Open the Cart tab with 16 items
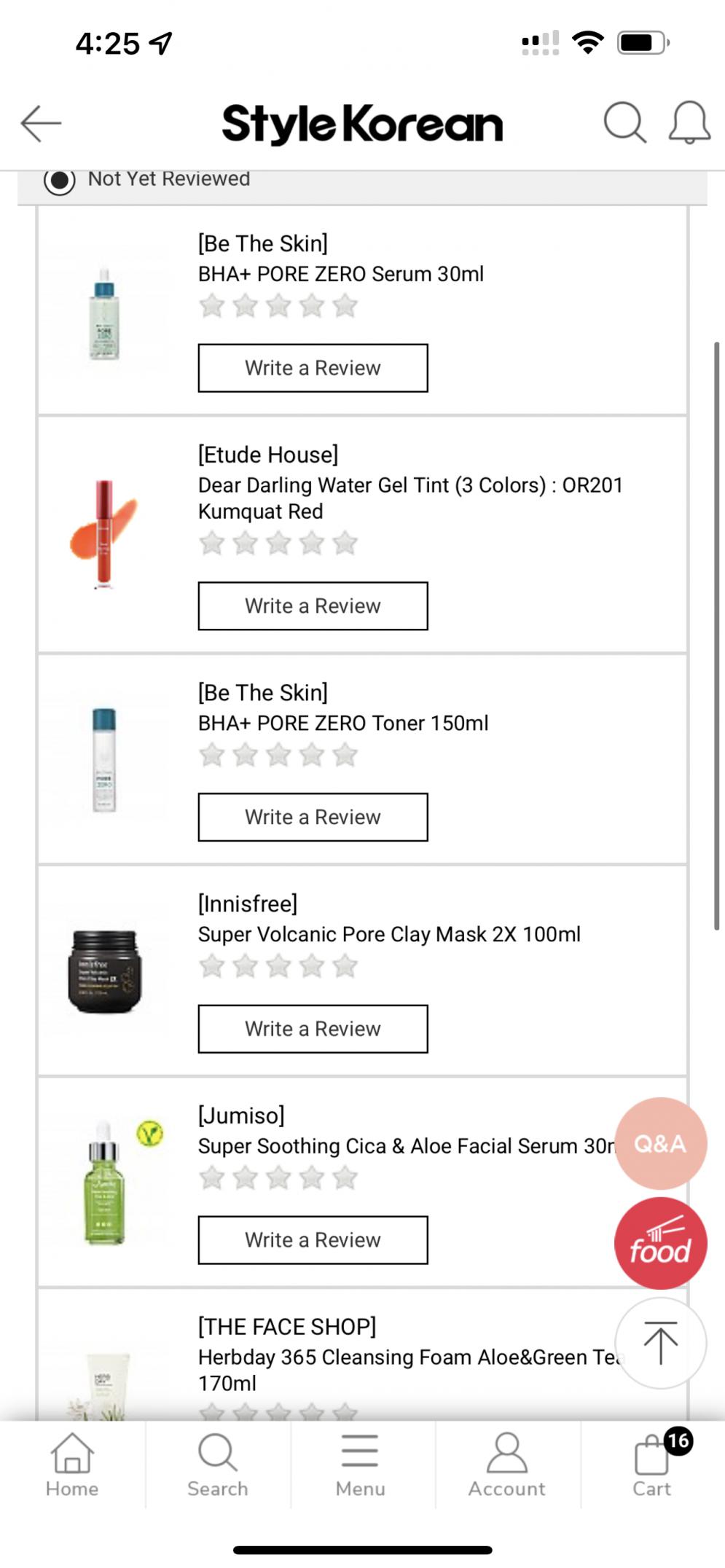Image resolution: width=725 pixels, height=1568 pixels. (x=652, y=1463)
